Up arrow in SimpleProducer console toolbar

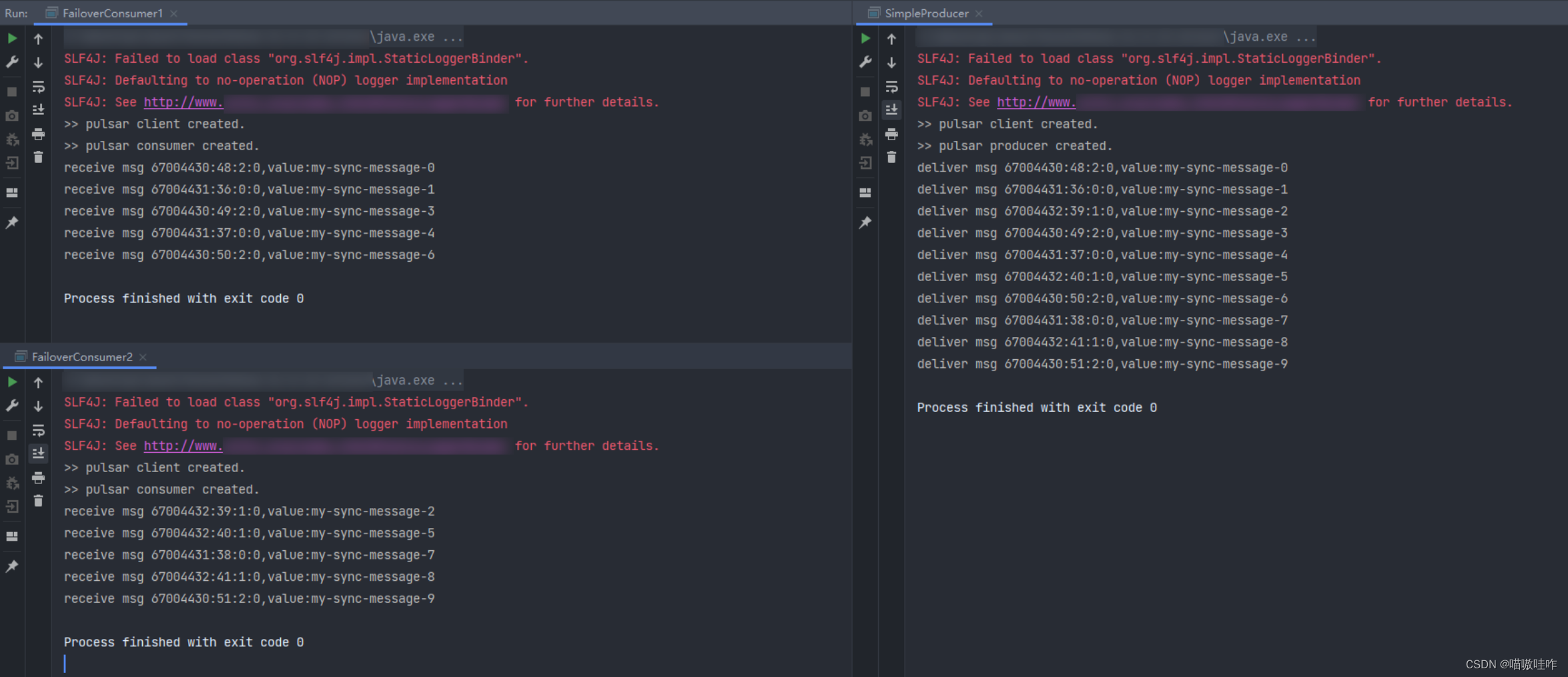click(x=891, y=39)
